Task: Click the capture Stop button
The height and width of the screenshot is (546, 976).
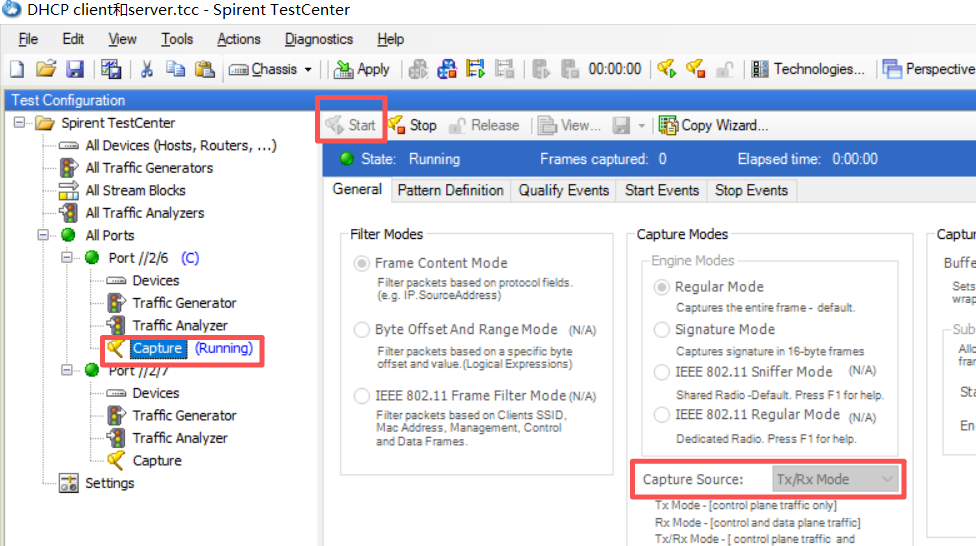Action: click(x=412, y=125)
